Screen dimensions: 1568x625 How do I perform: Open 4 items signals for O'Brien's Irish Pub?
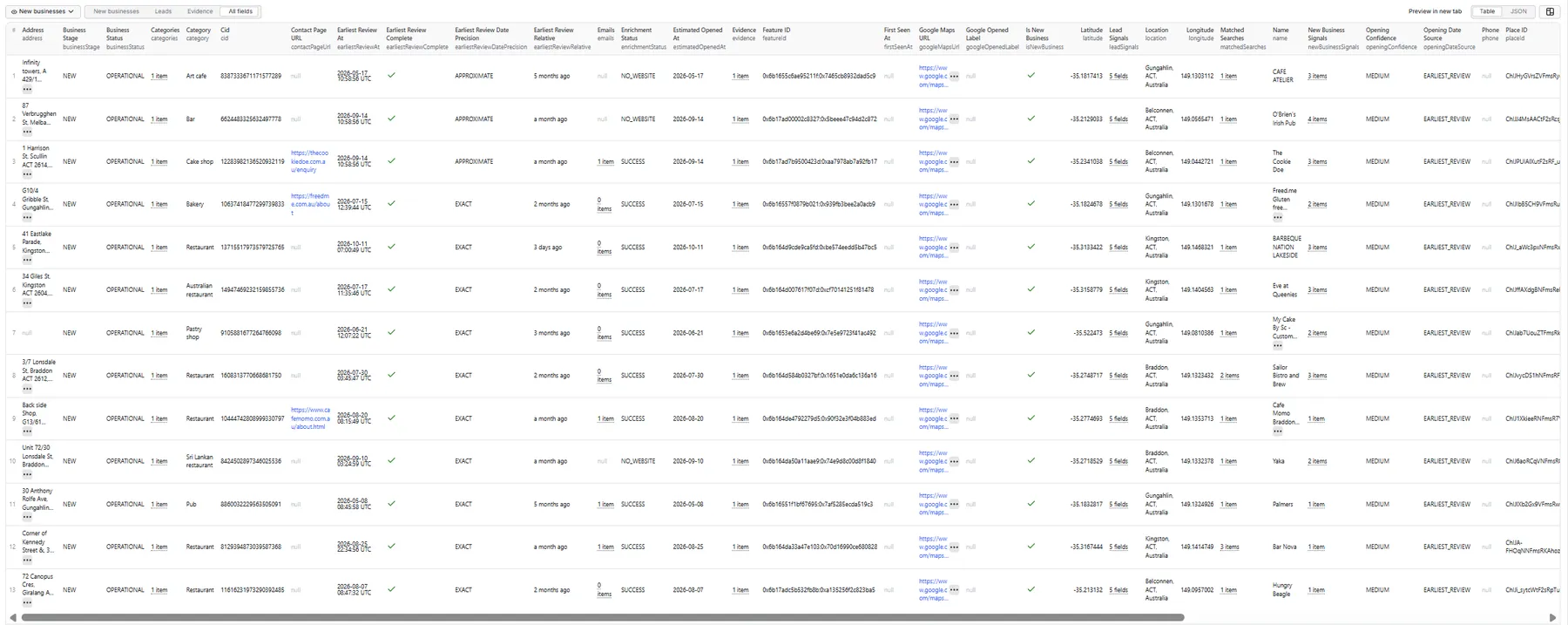[x=1317, y=119]
